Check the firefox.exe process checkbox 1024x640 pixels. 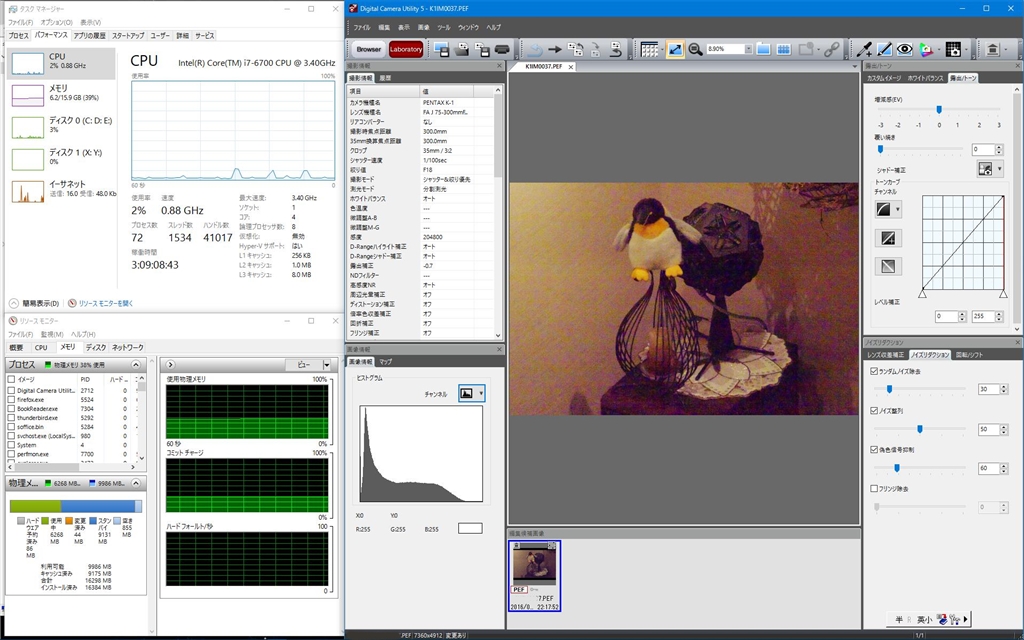point(11,399)
